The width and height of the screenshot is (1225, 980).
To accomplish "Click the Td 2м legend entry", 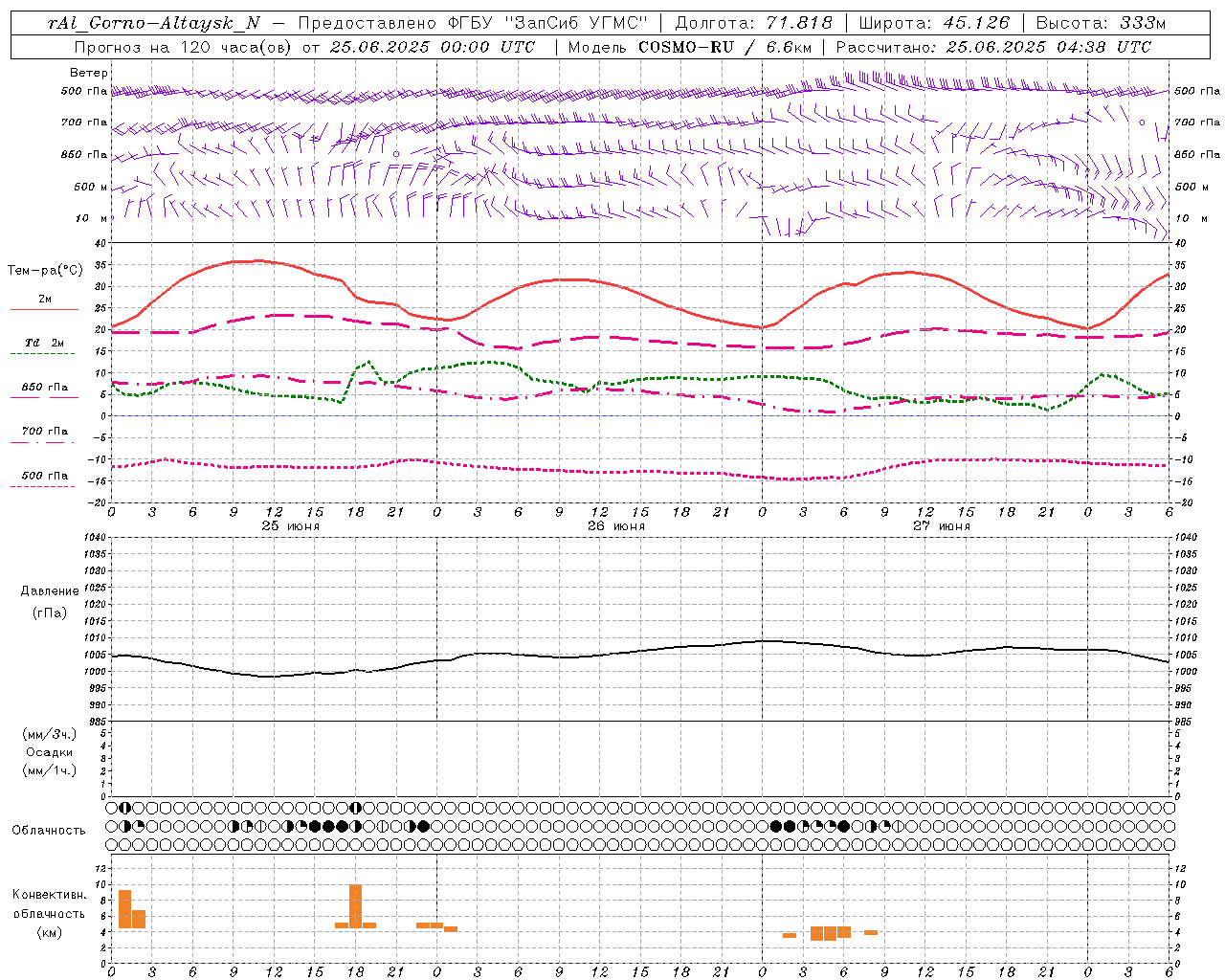I will pyautogui.click(x=44, y=343).
